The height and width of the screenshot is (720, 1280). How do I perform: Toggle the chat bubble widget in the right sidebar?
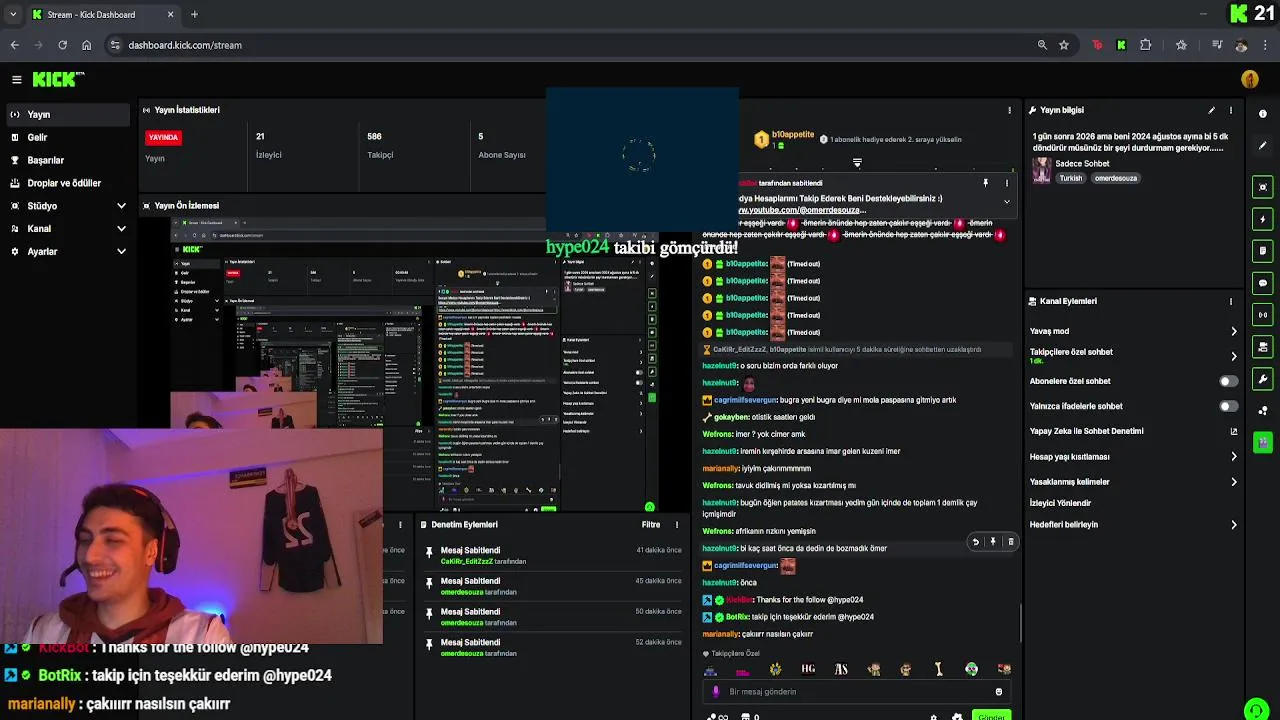coord(1263,283)
